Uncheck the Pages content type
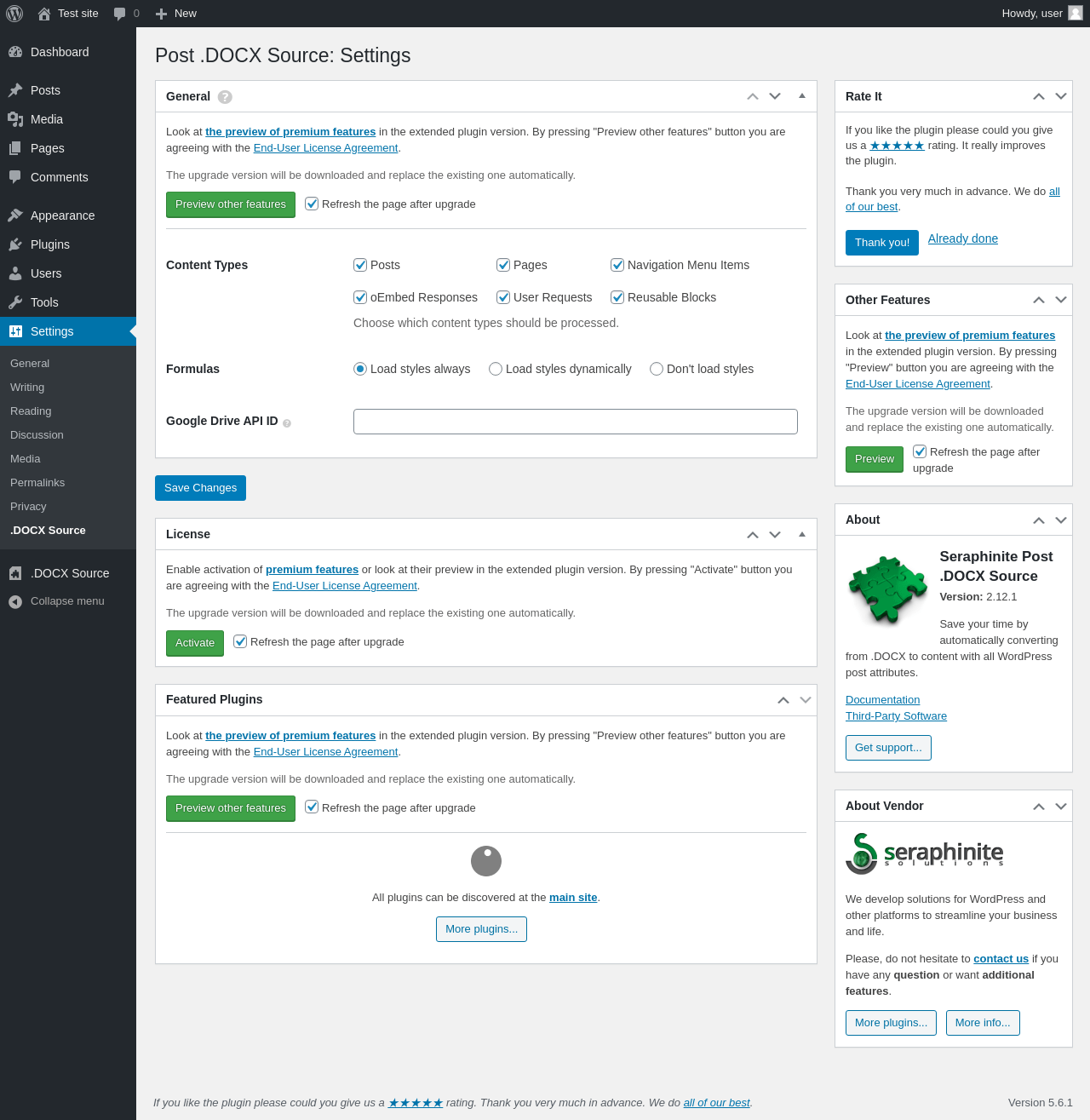This screenshot has height=1120, width=1090. click(x=503, y=265)
